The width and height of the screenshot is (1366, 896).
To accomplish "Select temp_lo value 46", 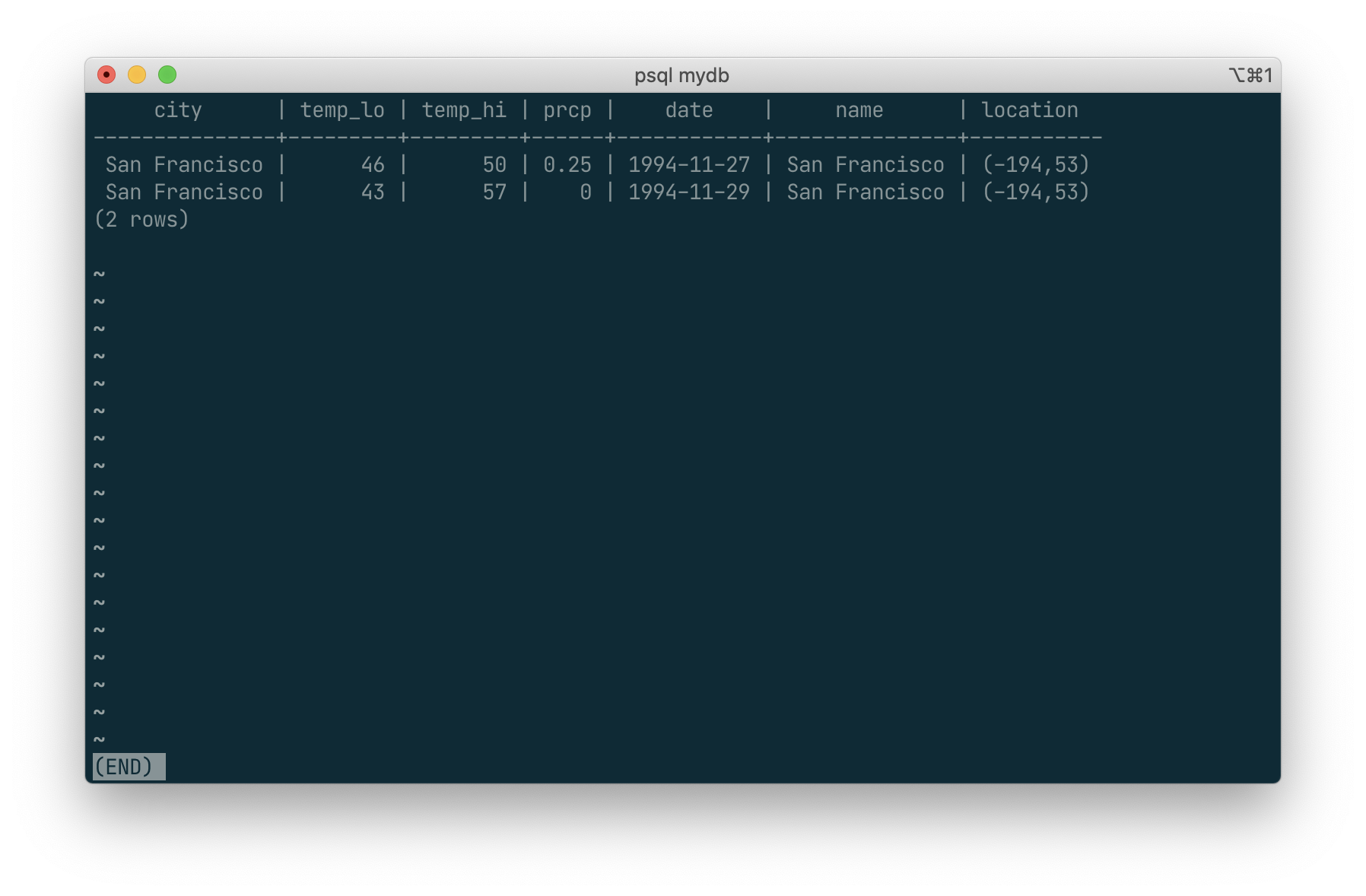I will point(373,165).
